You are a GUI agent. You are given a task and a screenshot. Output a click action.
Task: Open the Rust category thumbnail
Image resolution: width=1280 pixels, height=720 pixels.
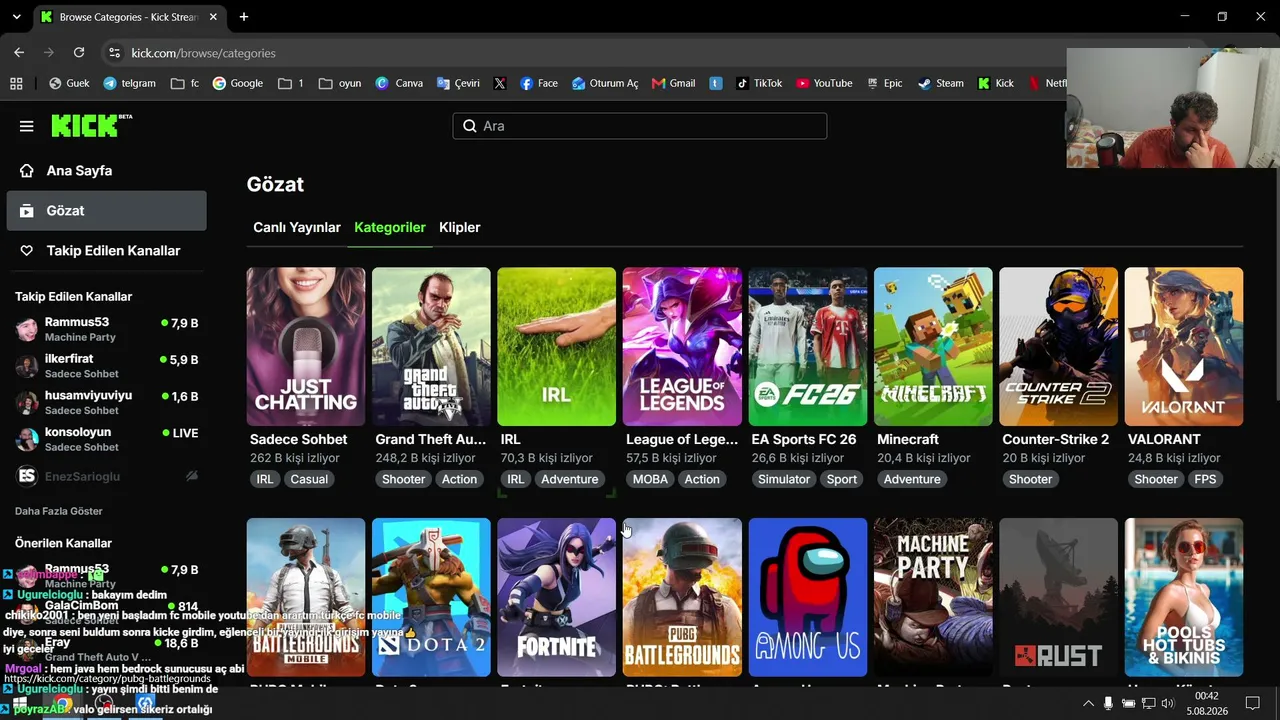click(x=1058, y=597)
